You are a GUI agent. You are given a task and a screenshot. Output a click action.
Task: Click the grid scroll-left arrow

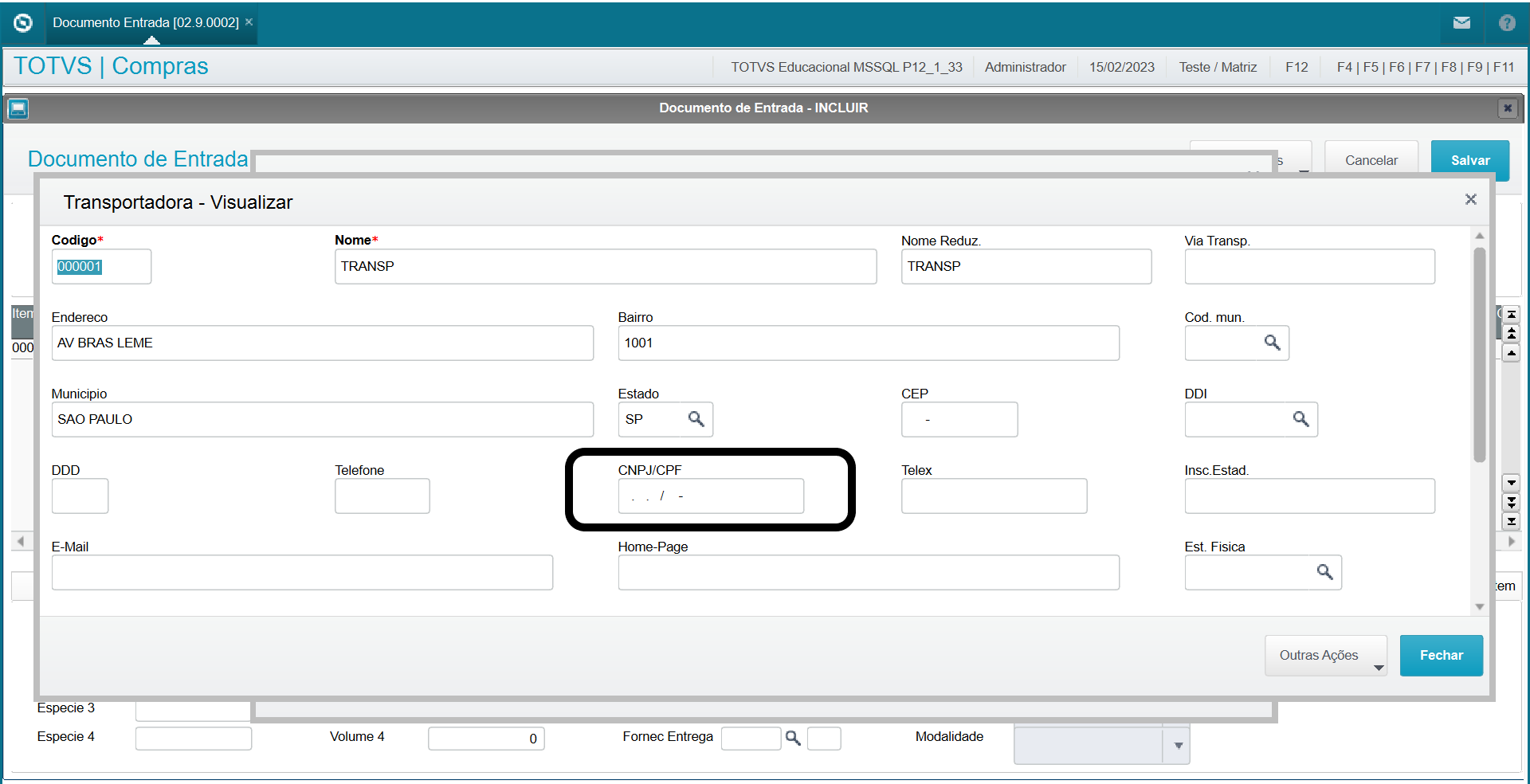point(21,542)
